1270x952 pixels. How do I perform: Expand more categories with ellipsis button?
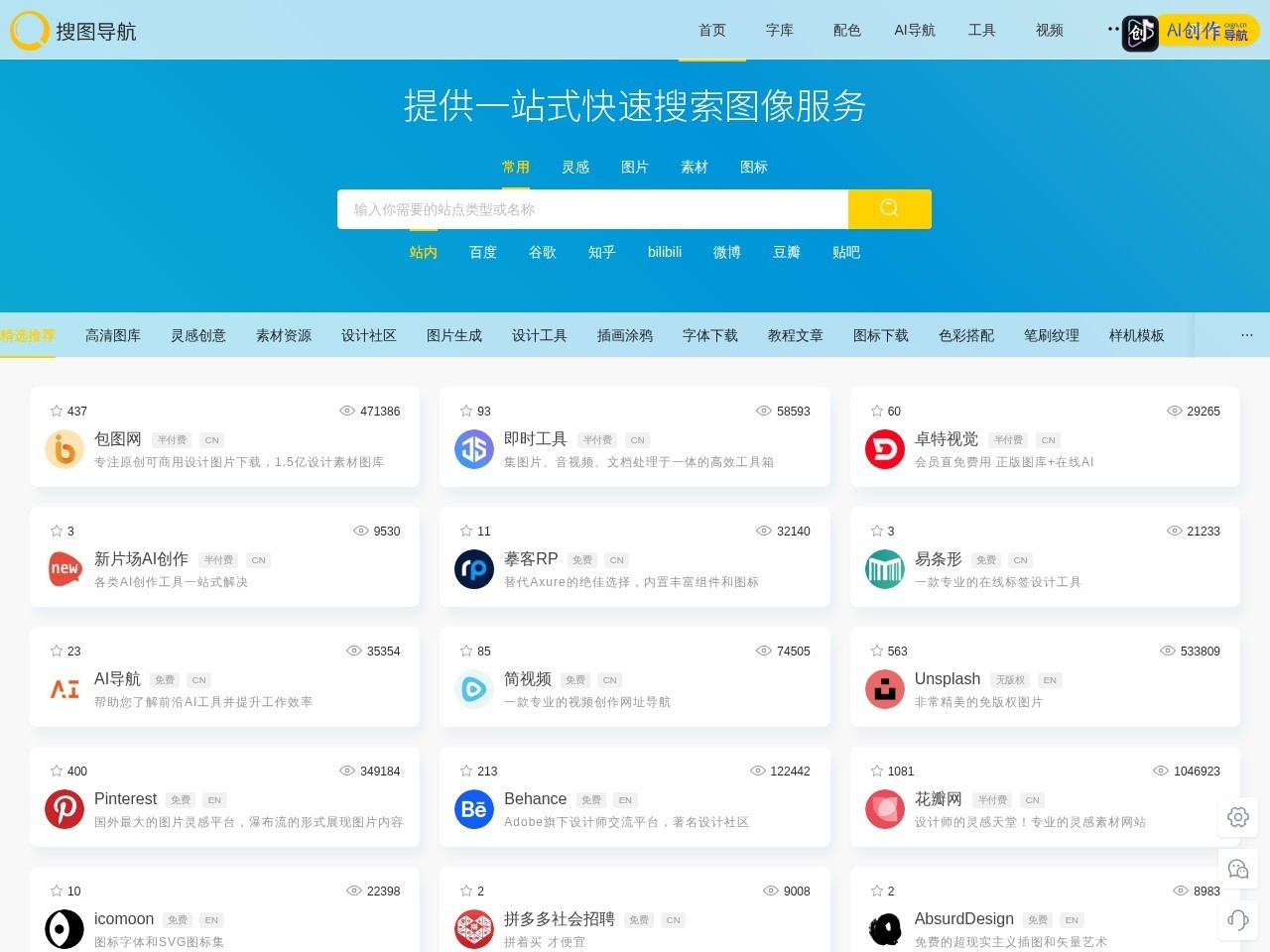click(x=1246, y=335)
